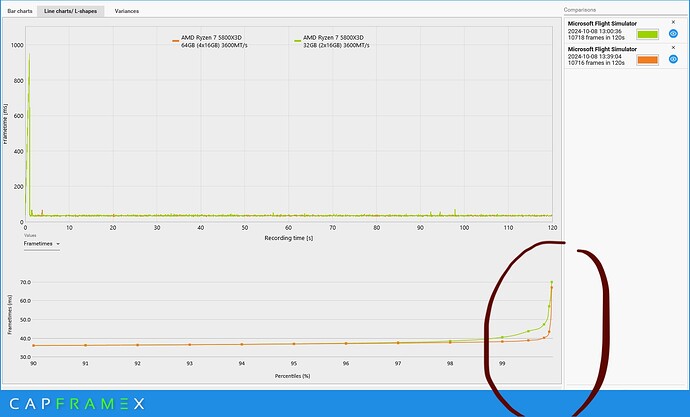Click the CapFrameX logo in the footer
Image resolution: width=690 pixels, height=417 pixels.
(77, 403)
